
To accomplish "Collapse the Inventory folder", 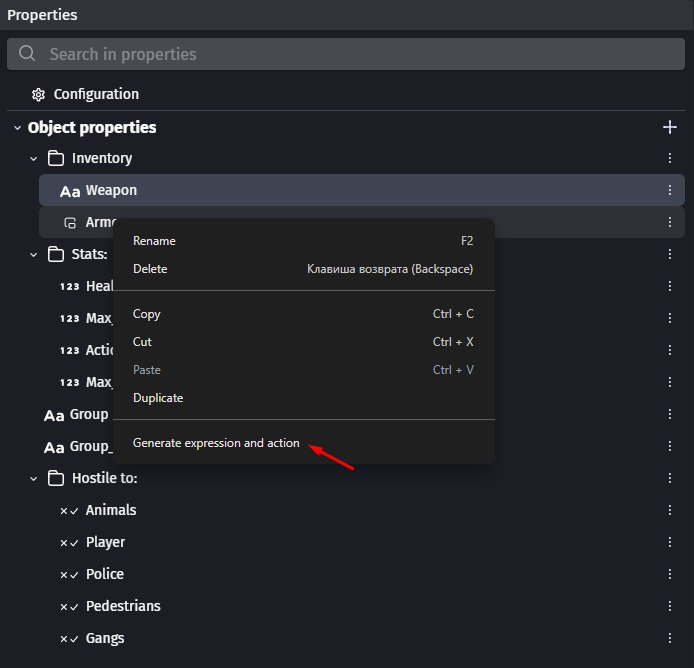I will (x=34, y=159).
